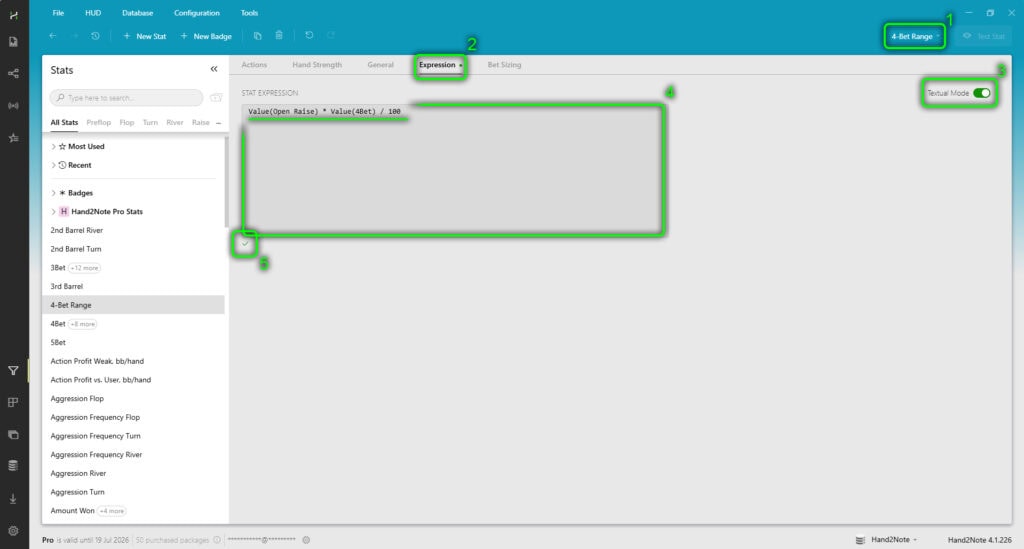Select the Aggression Frequency Turn stat

click(x=95, y=436)
